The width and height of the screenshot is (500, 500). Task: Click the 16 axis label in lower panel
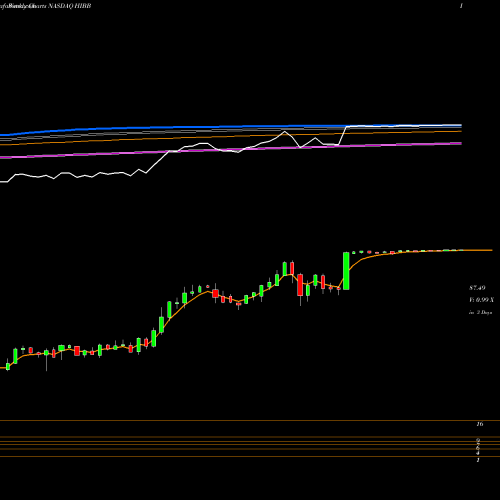click(x=480, y=424)
